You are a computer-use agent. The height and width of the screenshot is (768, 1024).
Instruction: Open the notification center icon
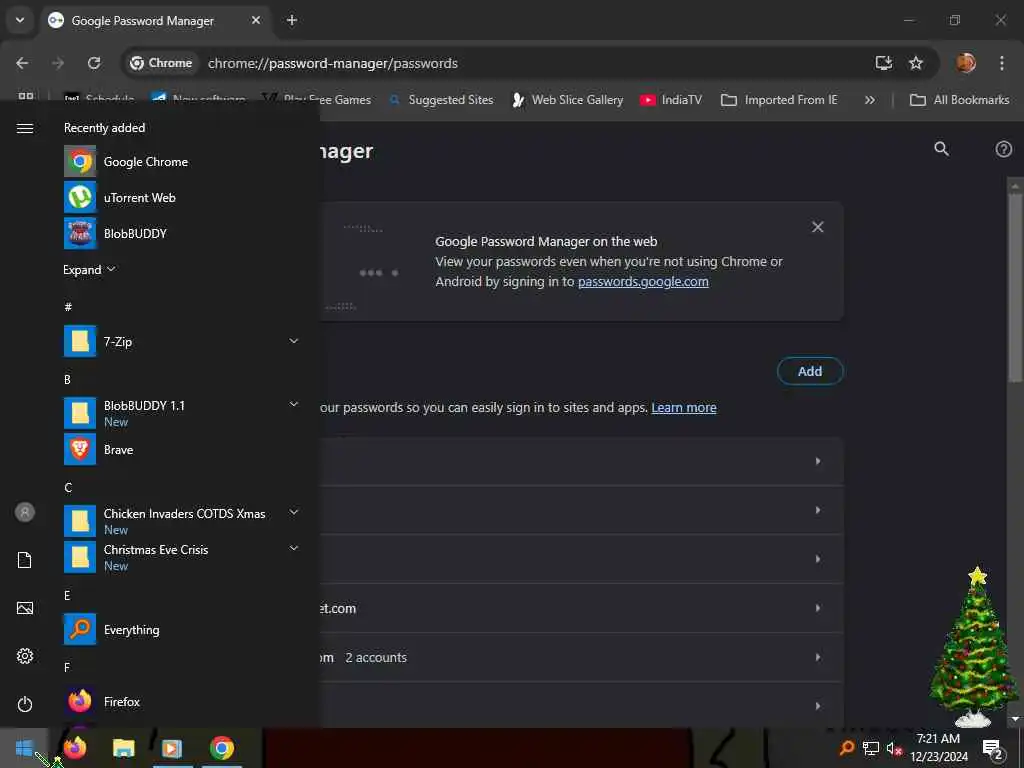(x=992, y=749)
